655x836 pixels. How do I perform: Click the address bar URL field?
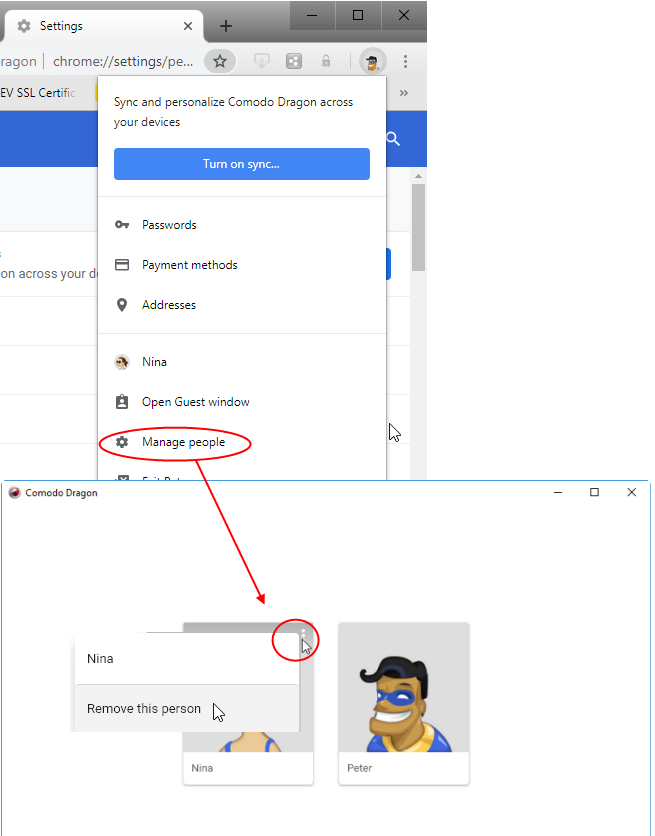click(x=123, y=61)
